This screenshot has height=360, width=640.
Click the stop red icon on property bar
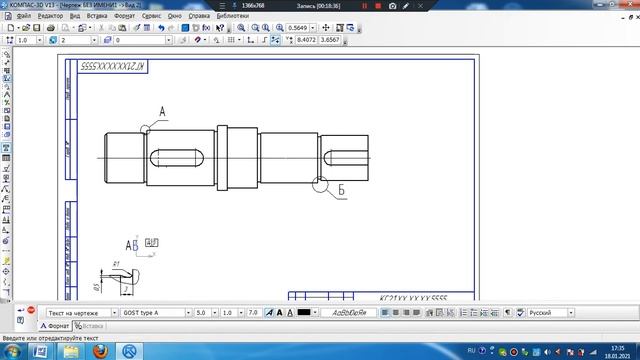tap(31, 310)
